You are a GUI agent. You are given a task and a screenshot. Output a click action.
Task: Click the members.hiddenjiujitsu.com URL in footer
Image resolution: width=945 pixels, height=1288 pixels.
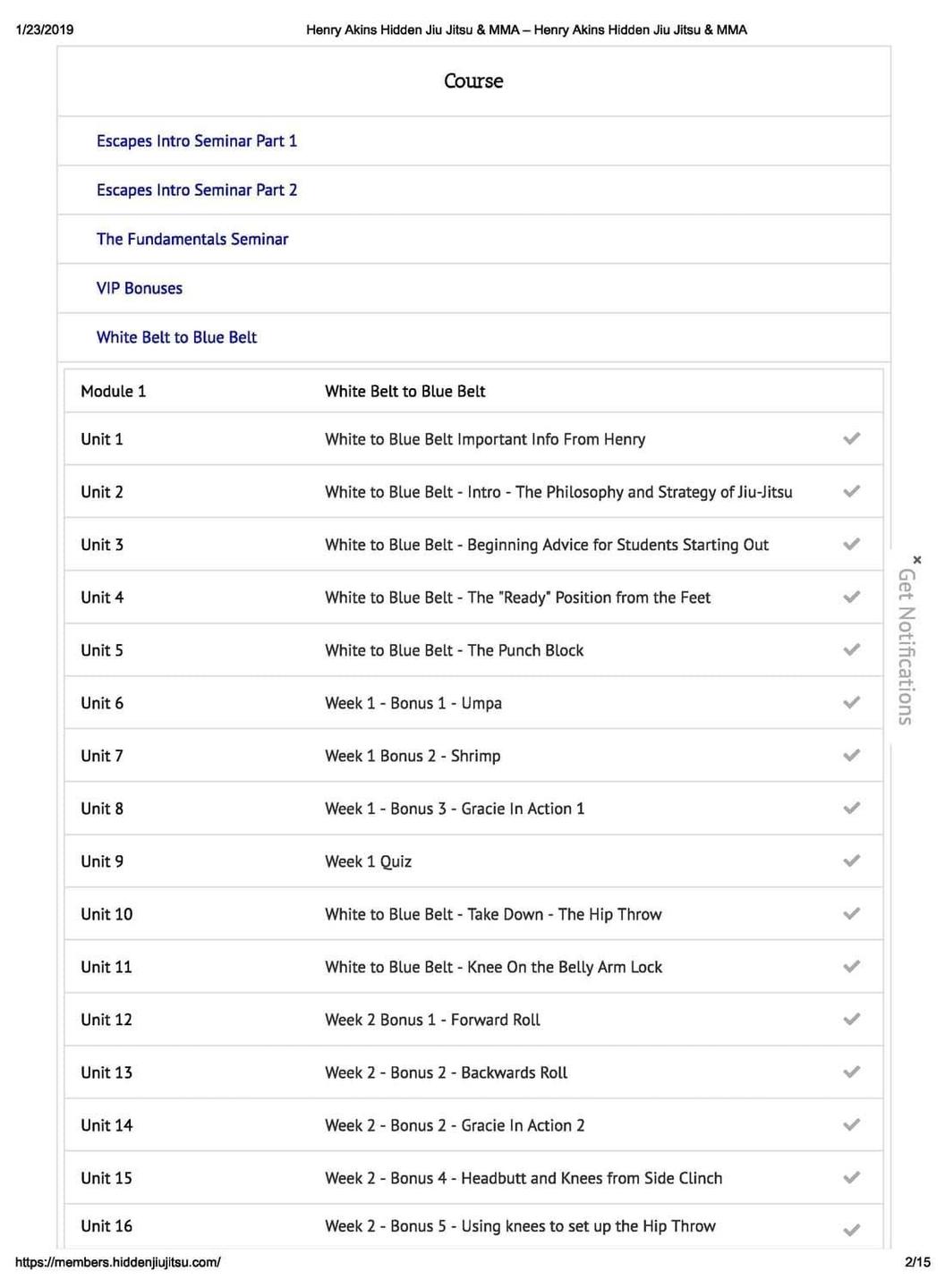pos(117,1262)
